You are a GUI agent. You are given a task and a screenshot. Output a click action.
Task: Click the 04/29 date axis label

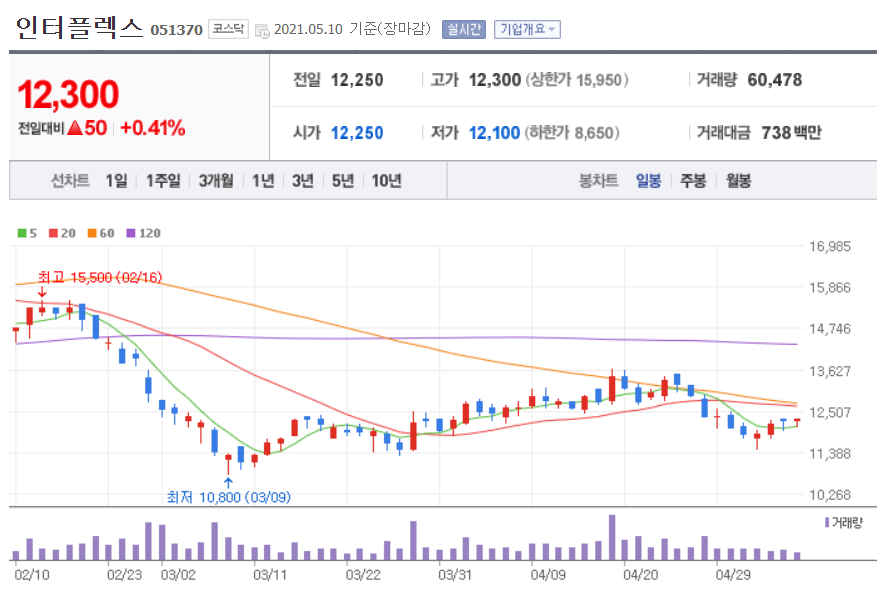(733, 575)
